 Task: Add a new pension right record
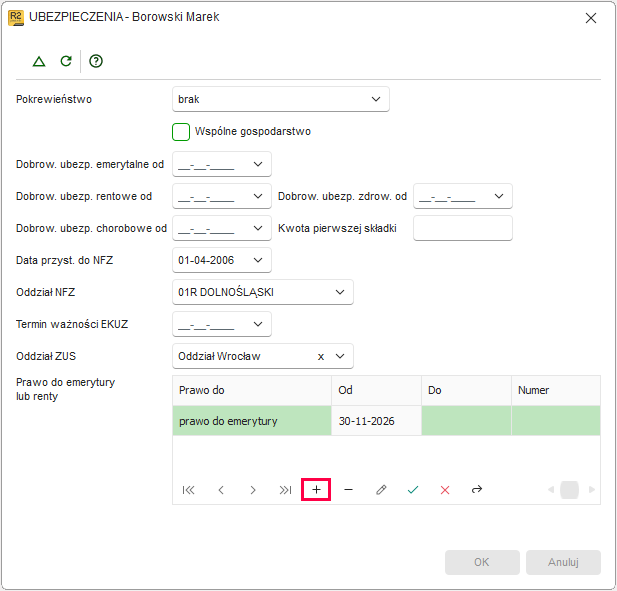(316, 489)
